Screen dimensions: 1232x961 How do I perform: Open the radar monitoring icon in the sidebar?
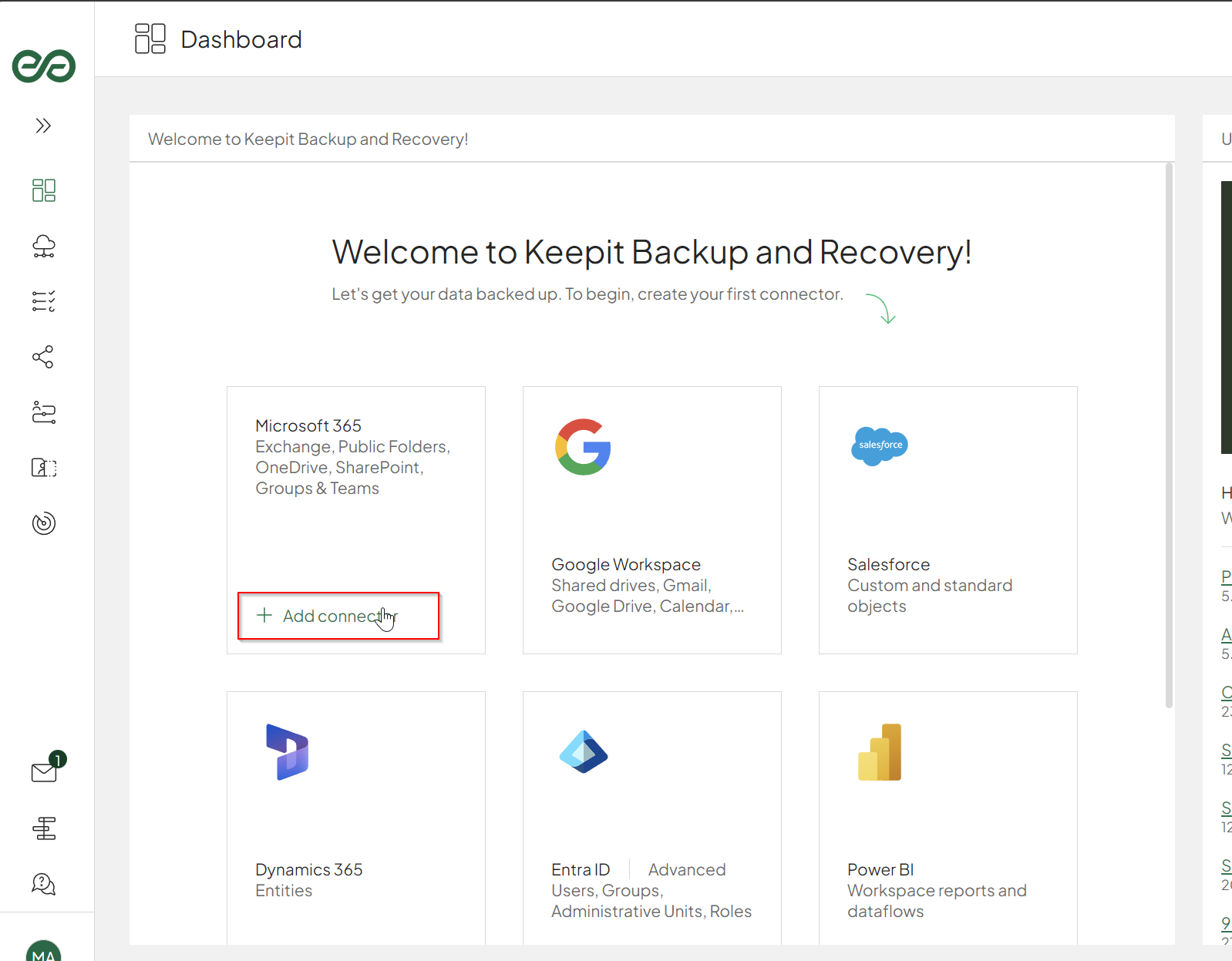click(x=44, y=523)
